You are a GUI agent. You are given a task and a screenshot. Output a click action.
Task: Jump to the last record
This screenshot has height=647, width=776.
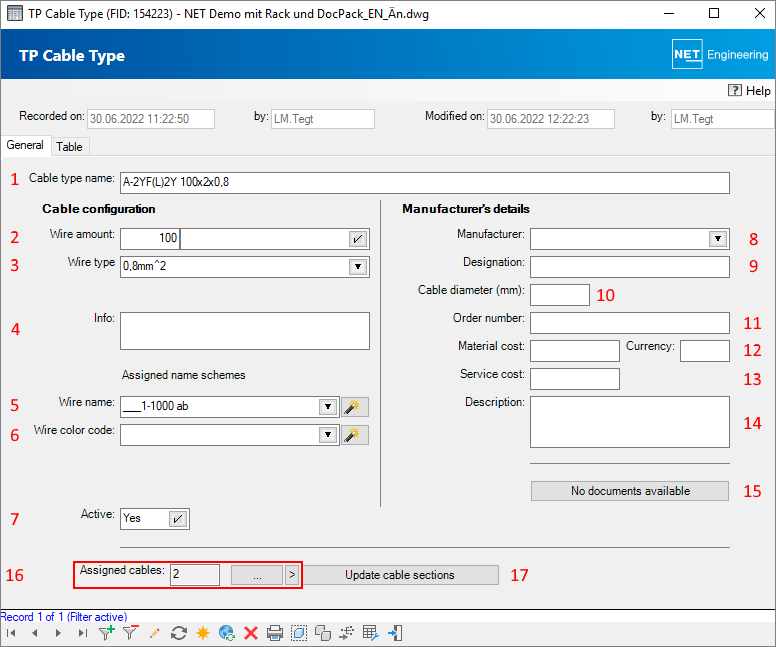(x=83, y=633)
